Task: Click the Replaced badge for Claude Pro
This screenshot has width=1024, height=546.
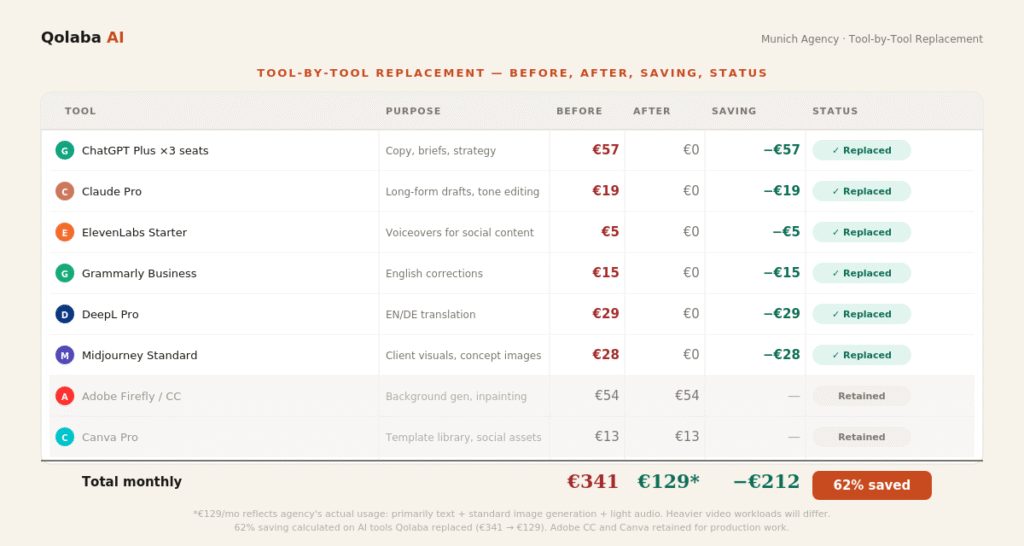Action: 861,191
